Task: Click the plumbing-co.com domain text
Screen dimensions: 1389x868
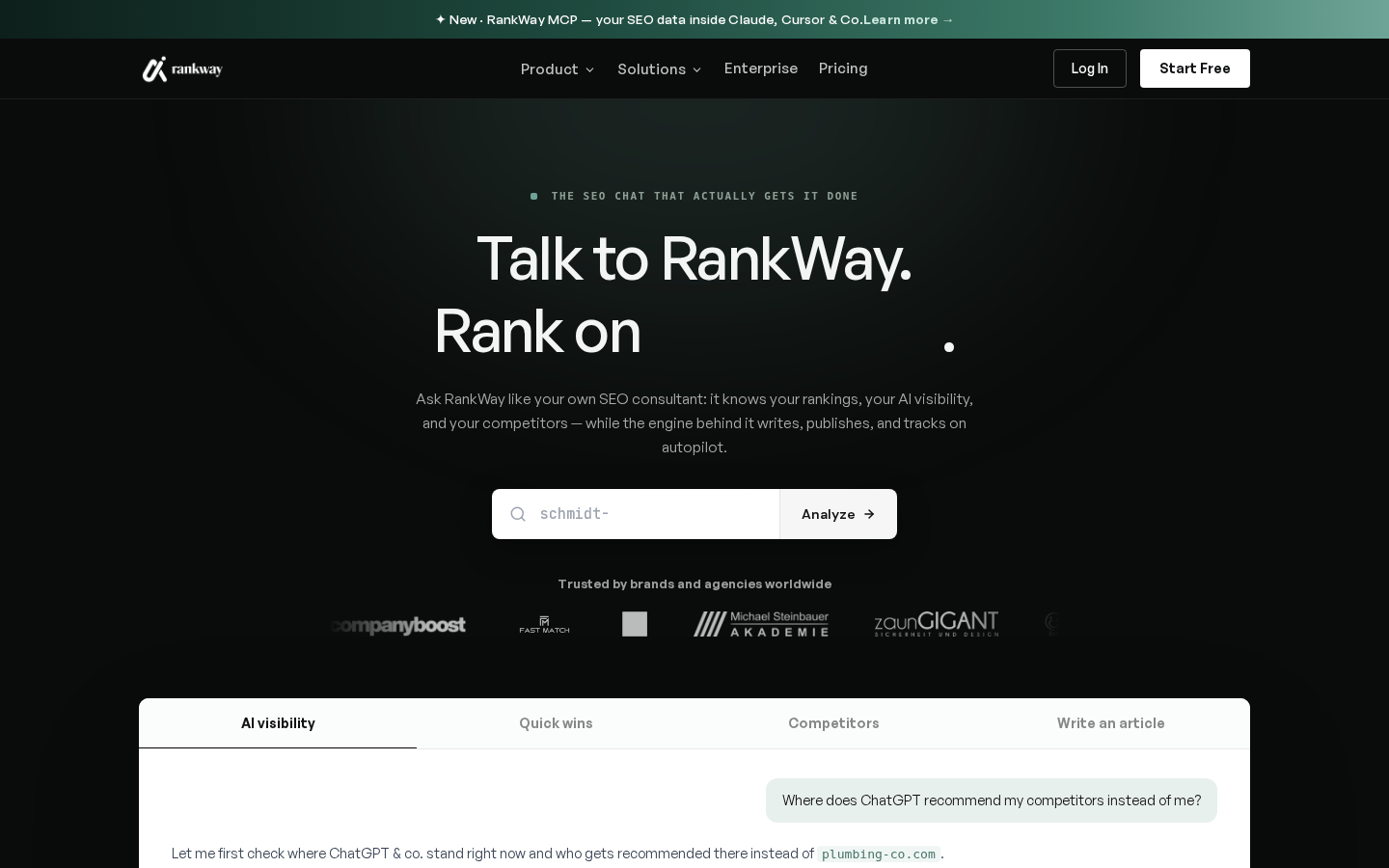Action: [879, 854]
